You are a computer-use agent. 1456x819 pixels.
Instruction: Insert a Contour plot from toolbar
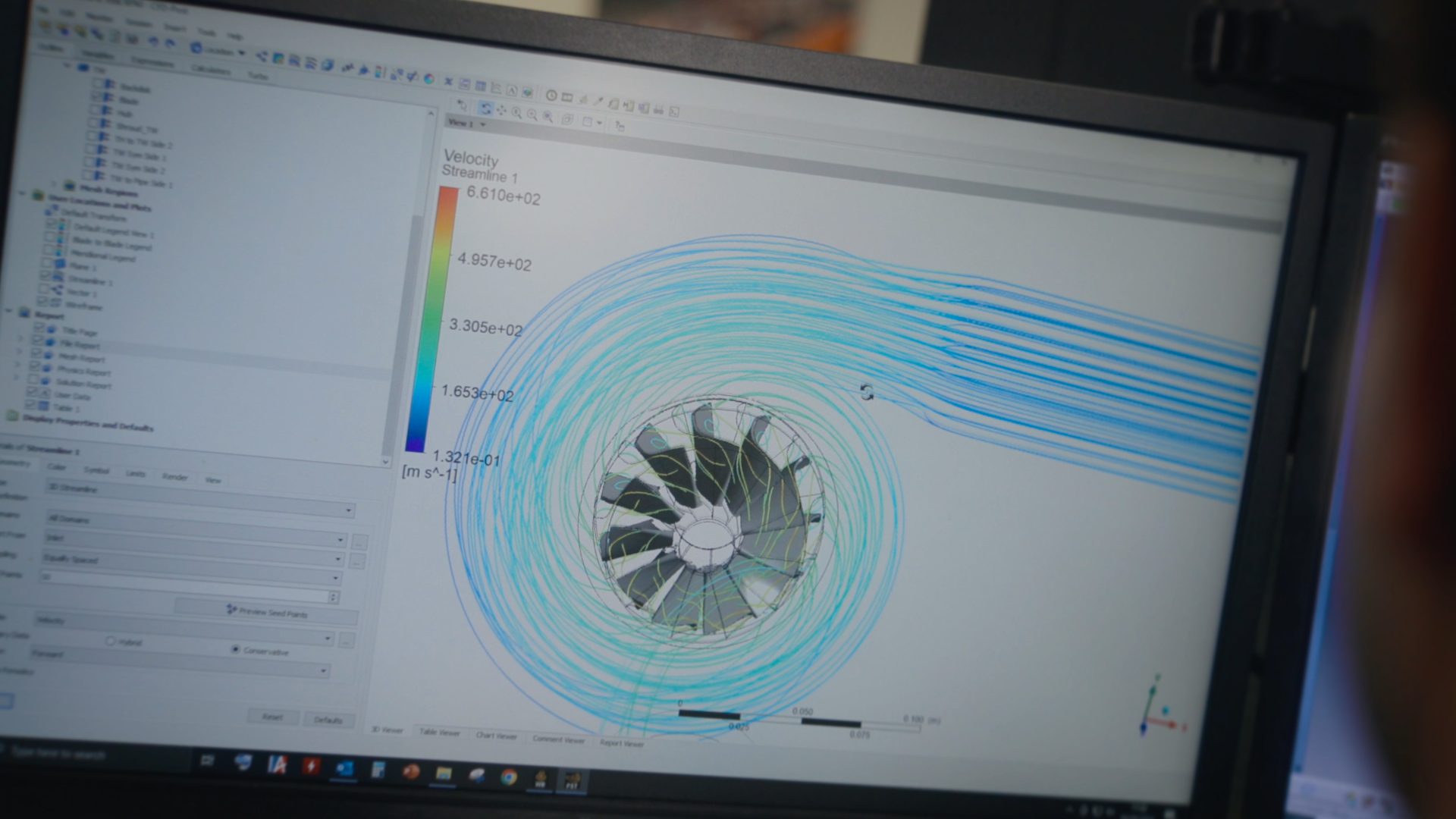(x=278, y=58)
